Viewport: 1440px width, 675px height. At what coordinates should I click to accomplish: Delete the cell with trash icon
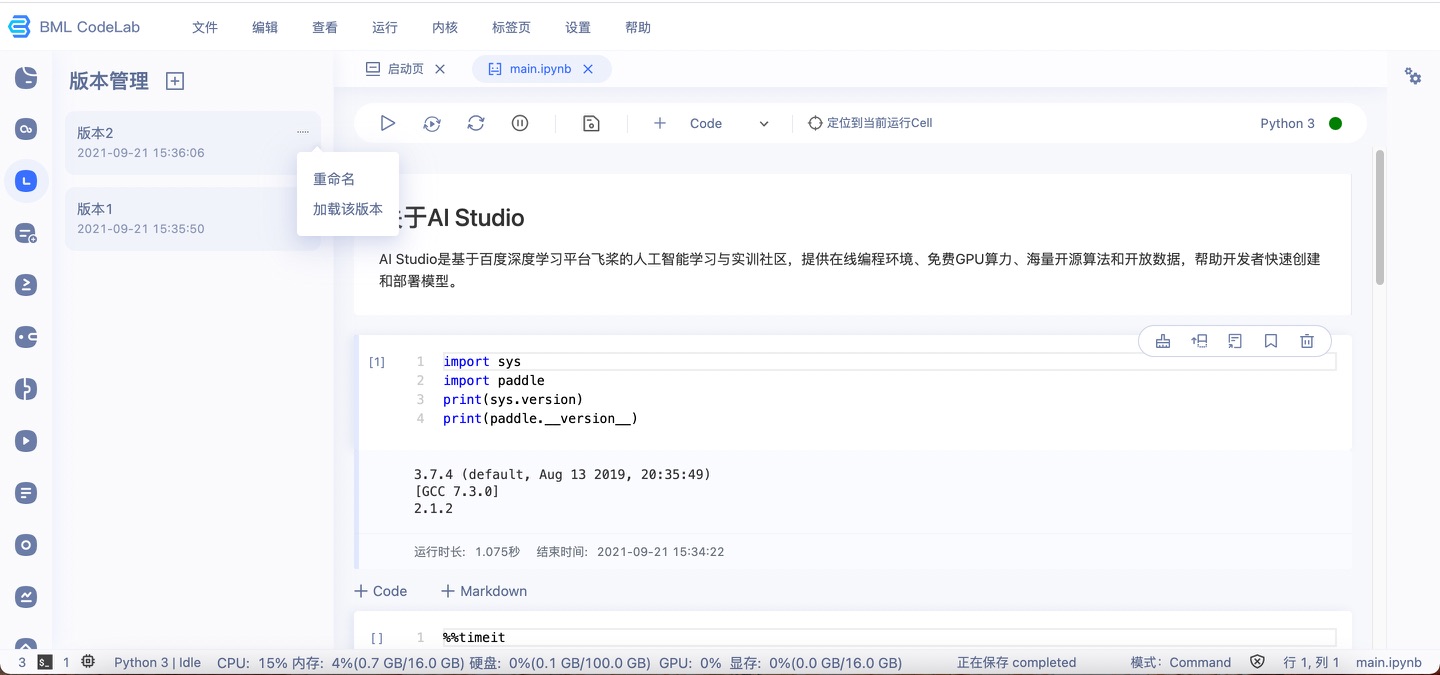1307,341
